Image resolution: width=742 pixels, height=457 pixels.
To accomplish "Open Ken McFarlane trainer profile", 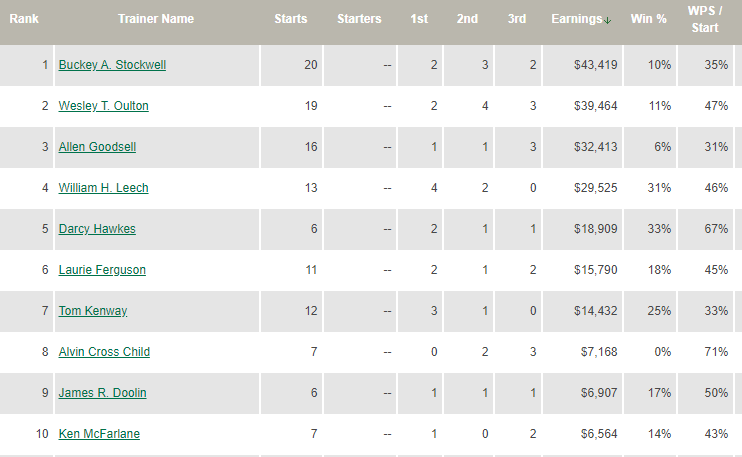I will (99, 434).
